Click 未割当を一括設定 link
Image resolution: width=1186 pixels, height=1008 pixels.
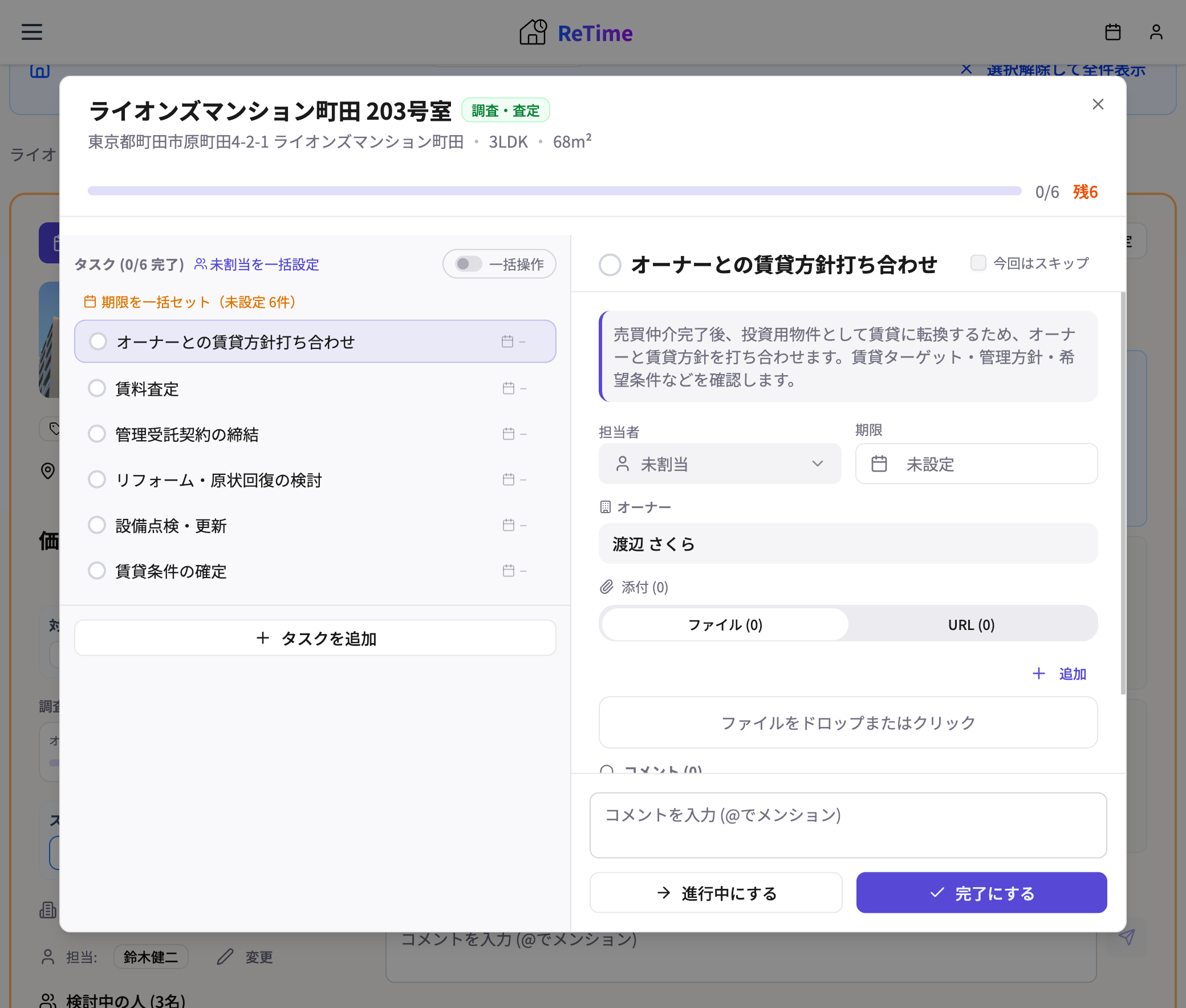click(257, 265)
